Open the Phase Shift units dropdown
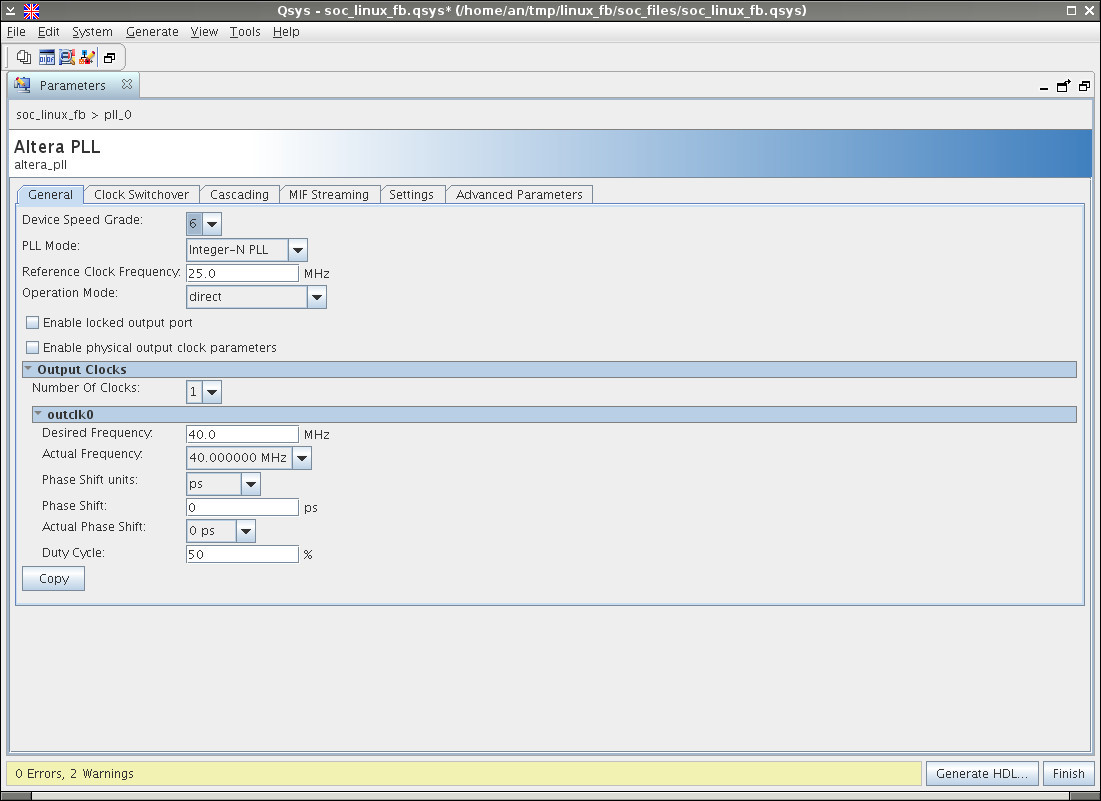Screen dimensions: 1101x801 click(x=251, y=484)
